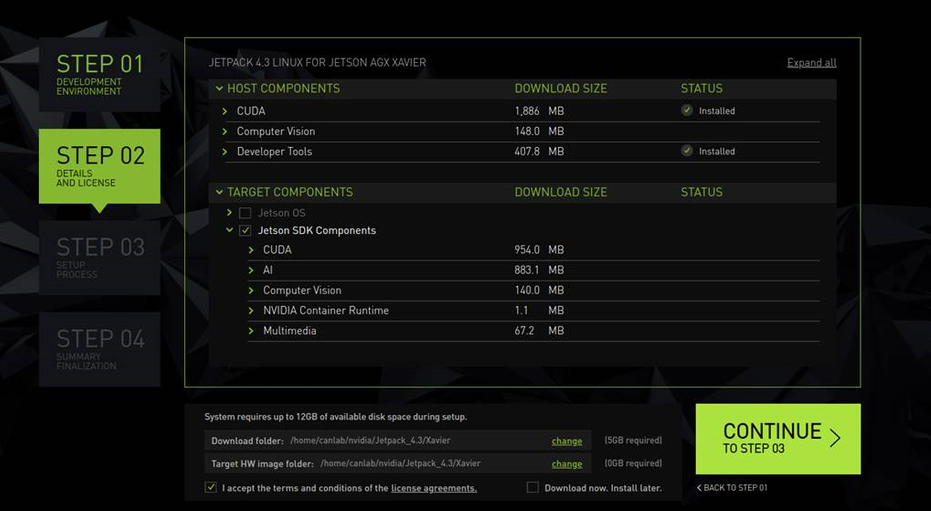This screenshot has width=931, height=511.
Task: Click the 148.0 MB download size
Action: 539,131
